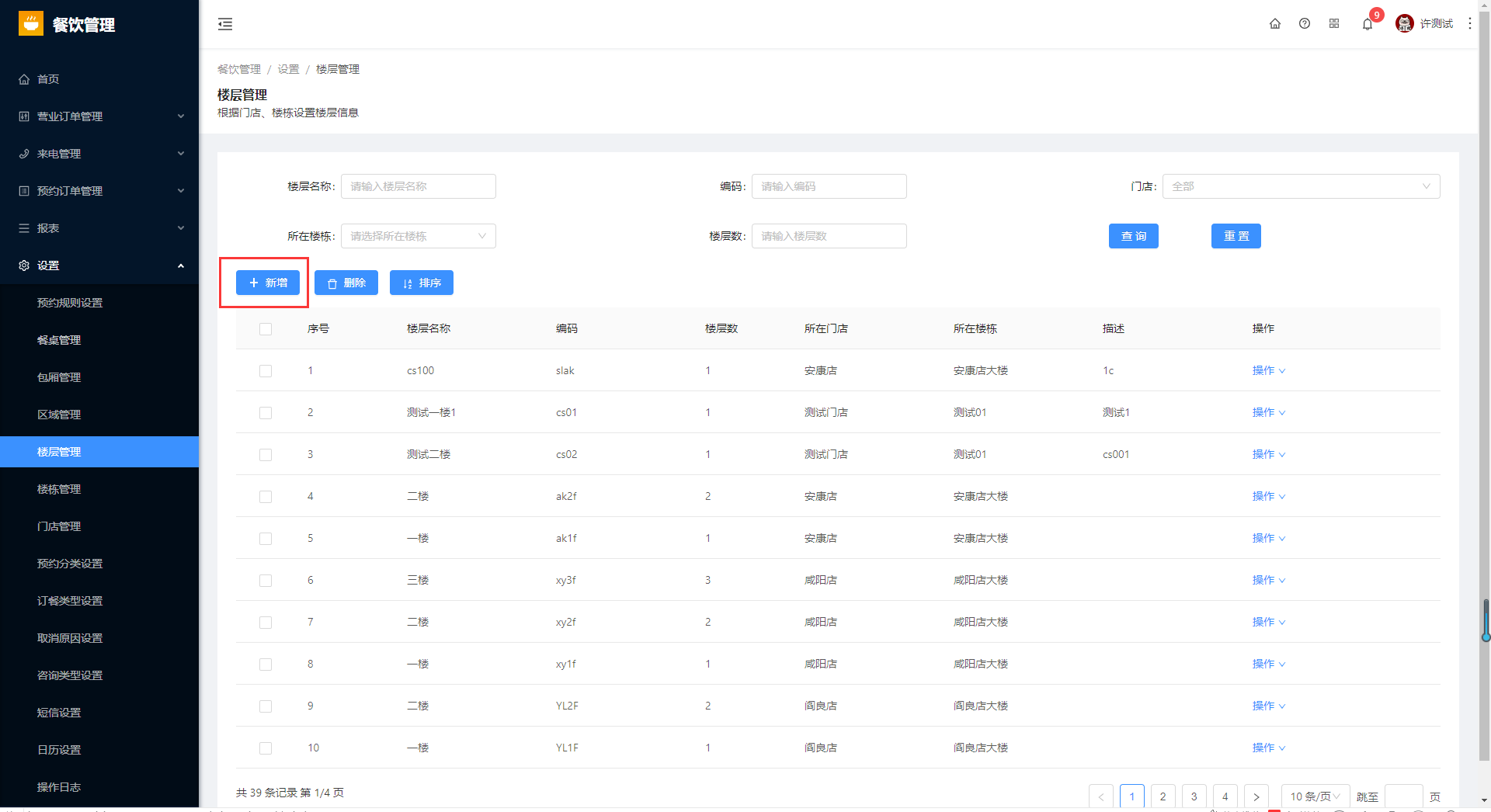Expand the 营业订单管理 submenu

tap(181, 116)
